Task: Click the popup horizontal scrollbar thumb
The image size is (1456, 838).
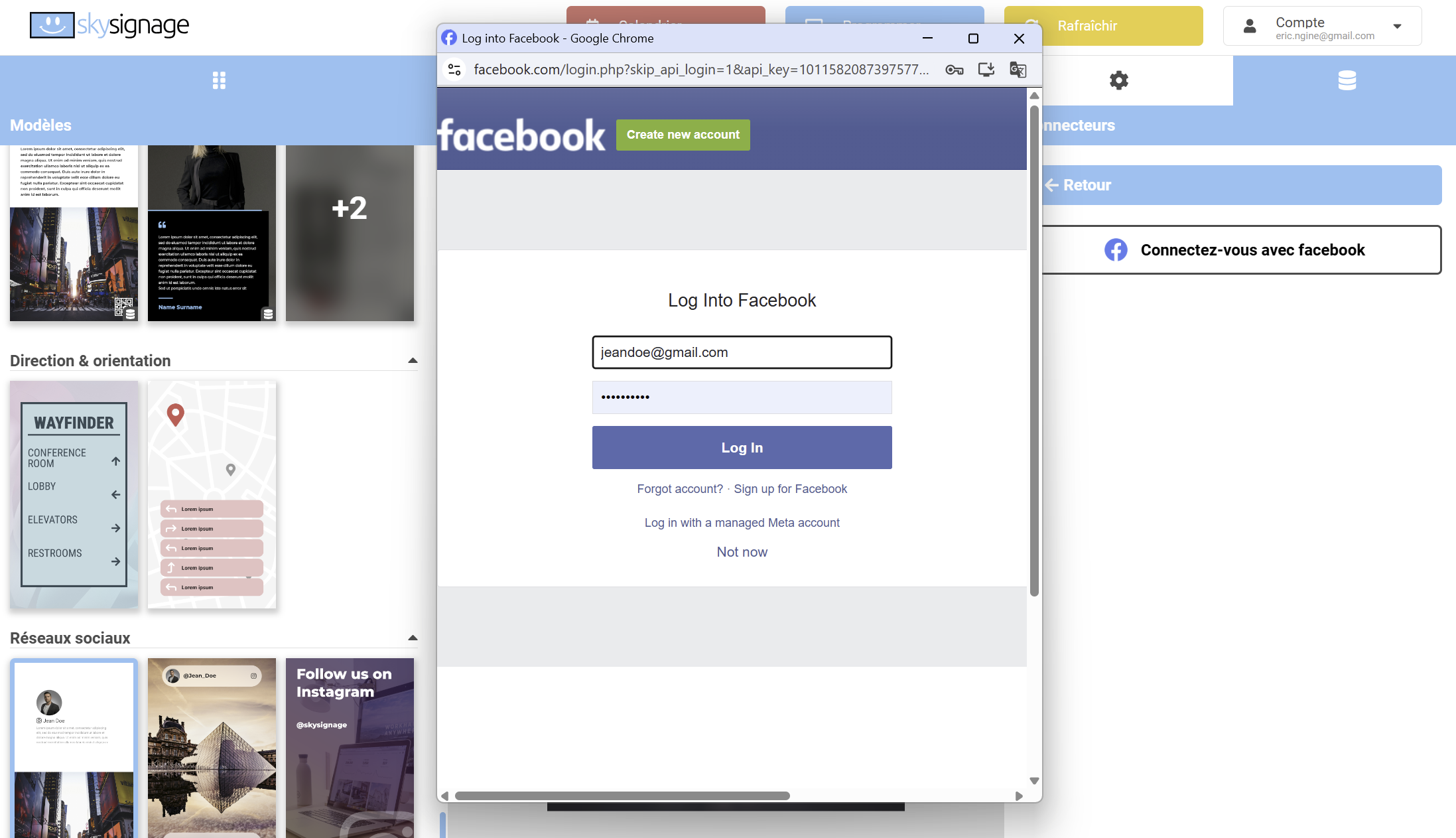Action: [x=622, y=796]
